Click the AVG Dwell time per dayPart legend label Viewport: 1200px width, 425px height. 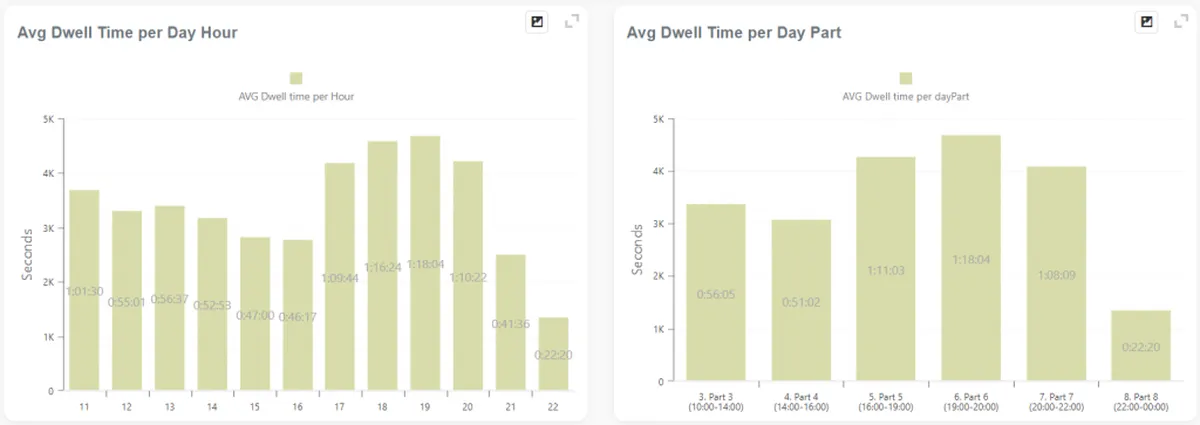click(x=906, y=97)
